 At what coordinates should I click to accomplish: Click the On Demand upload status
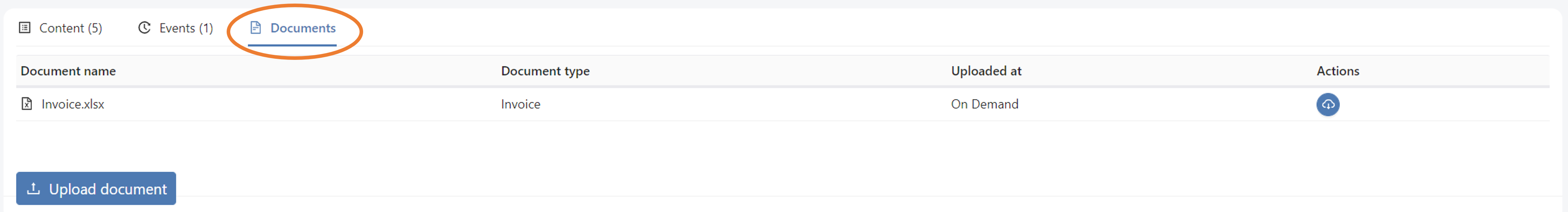984,104
